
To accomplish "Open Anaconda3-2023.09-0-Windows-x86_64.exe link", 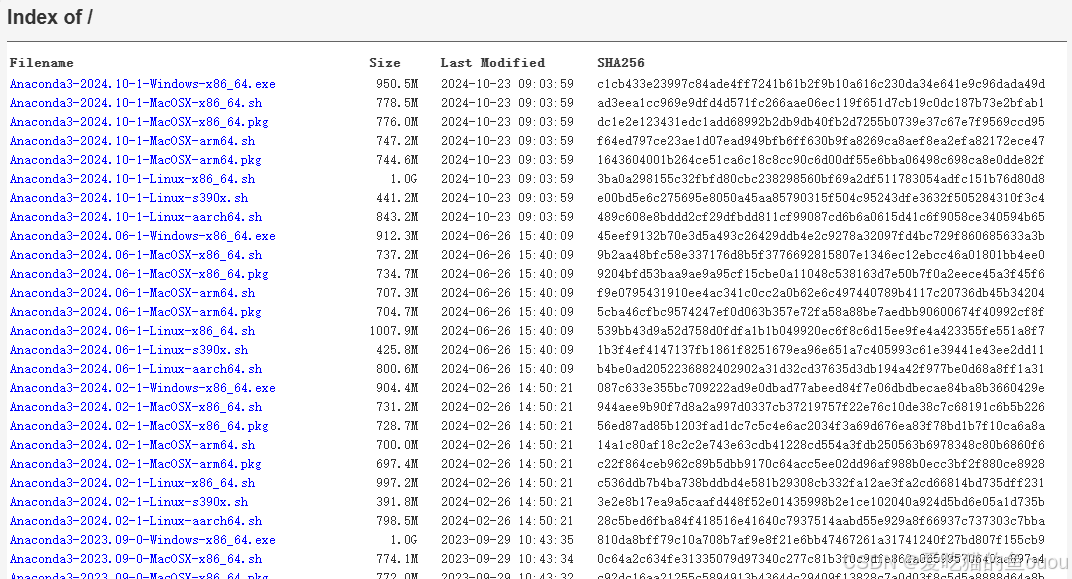I will click(142, 539).
